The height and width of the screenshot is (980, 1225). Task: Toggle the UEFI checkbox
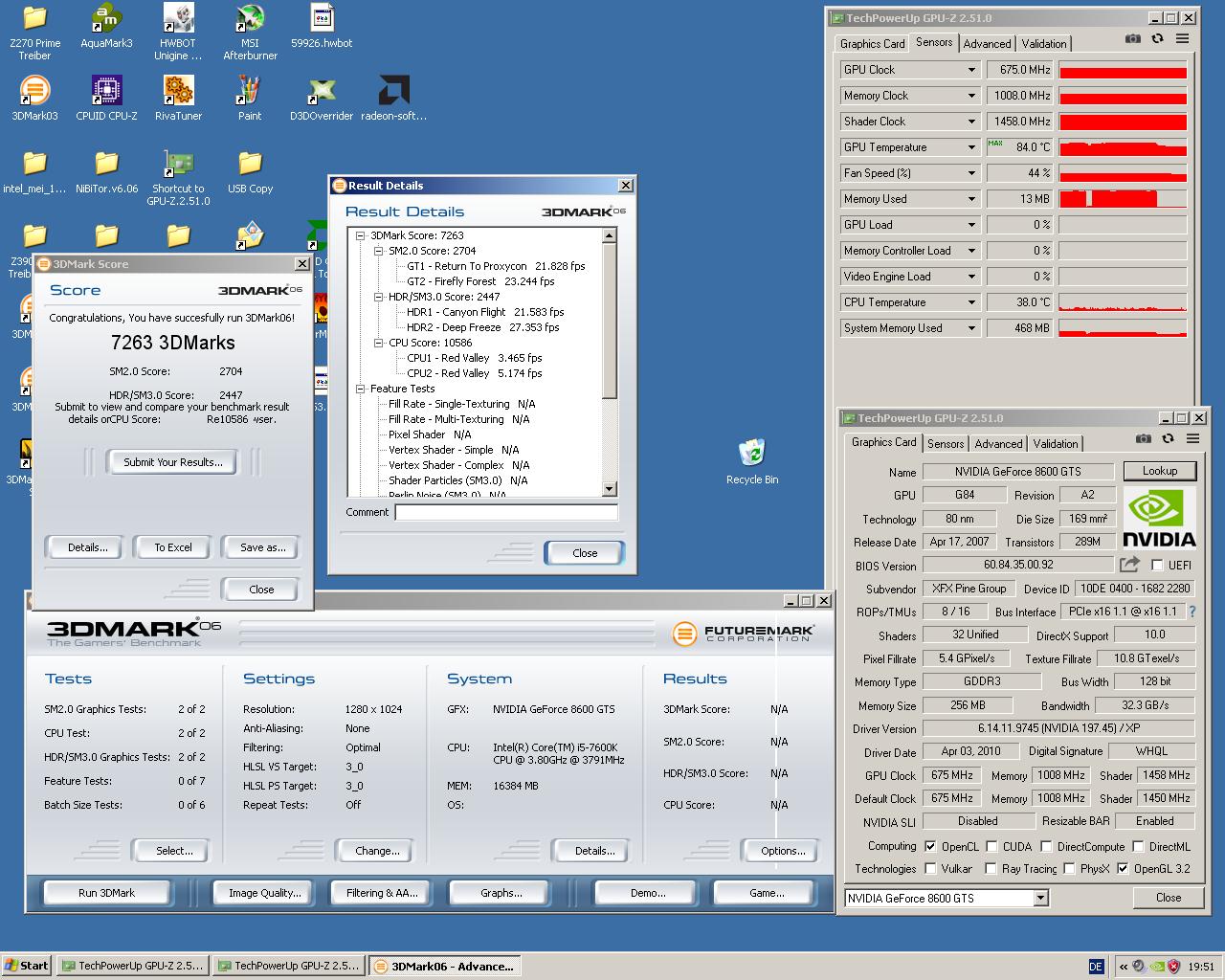point(1157,565)
